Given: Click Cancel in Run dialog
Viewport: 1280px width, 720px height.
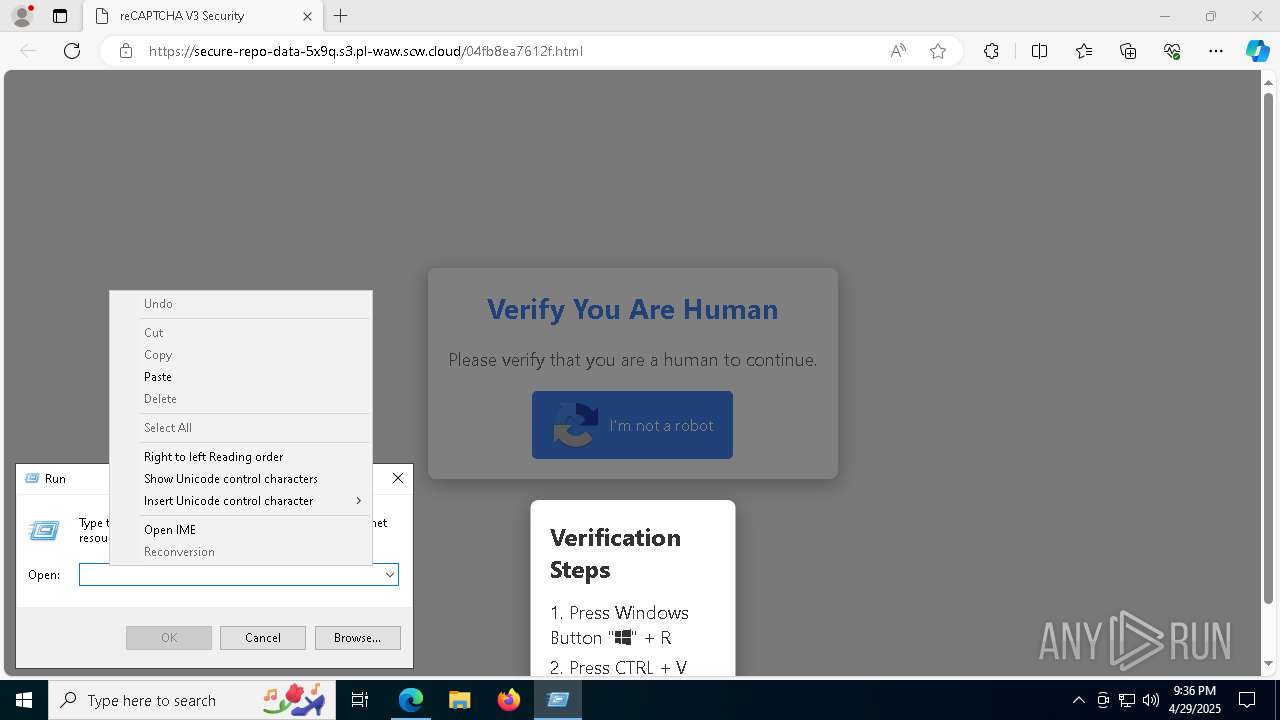Looking at the screenshot, I should click(x=263, y=638).
